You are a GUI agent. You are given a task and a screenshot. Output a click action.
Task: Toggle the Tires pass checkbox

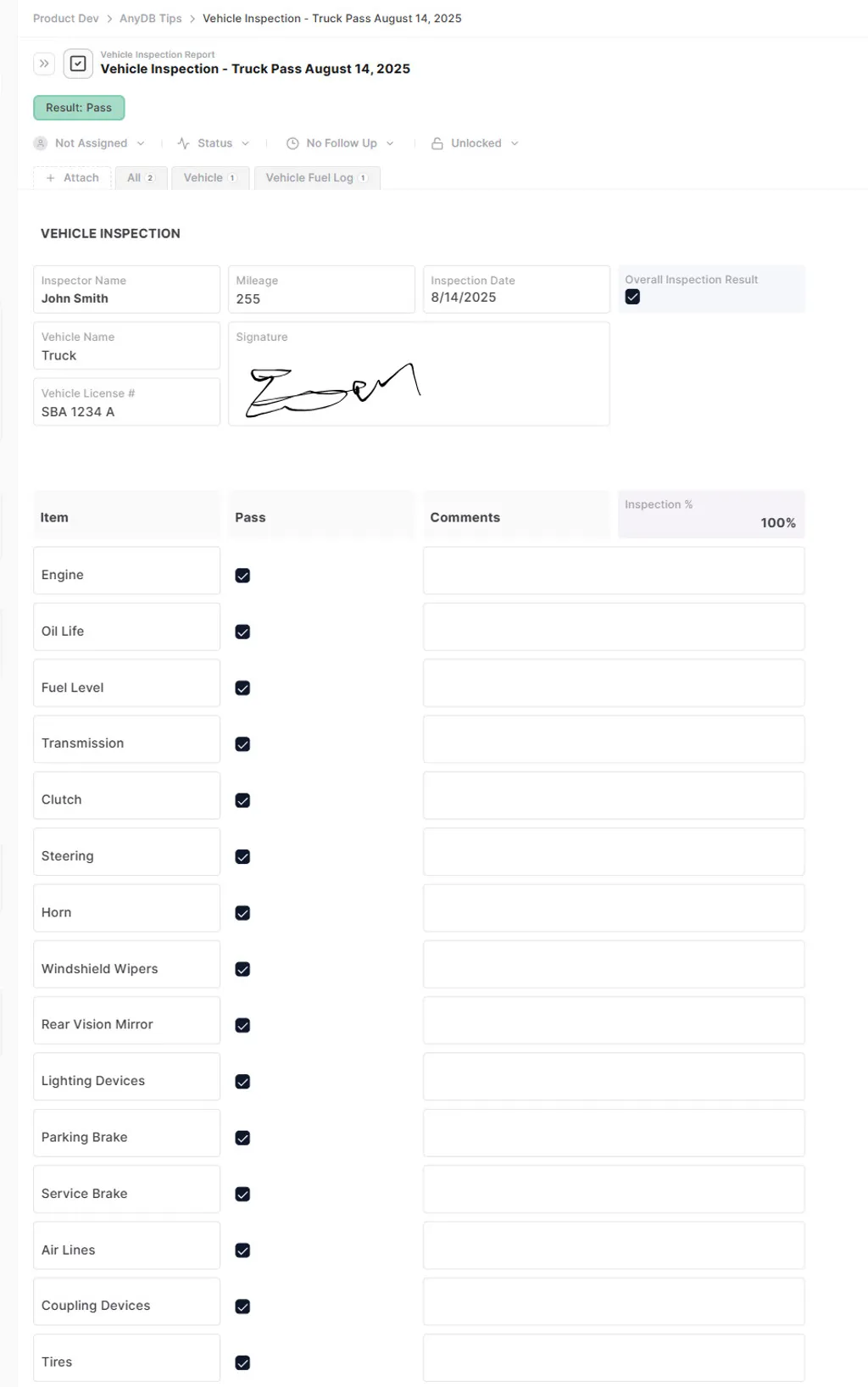tap(242, 1362)
